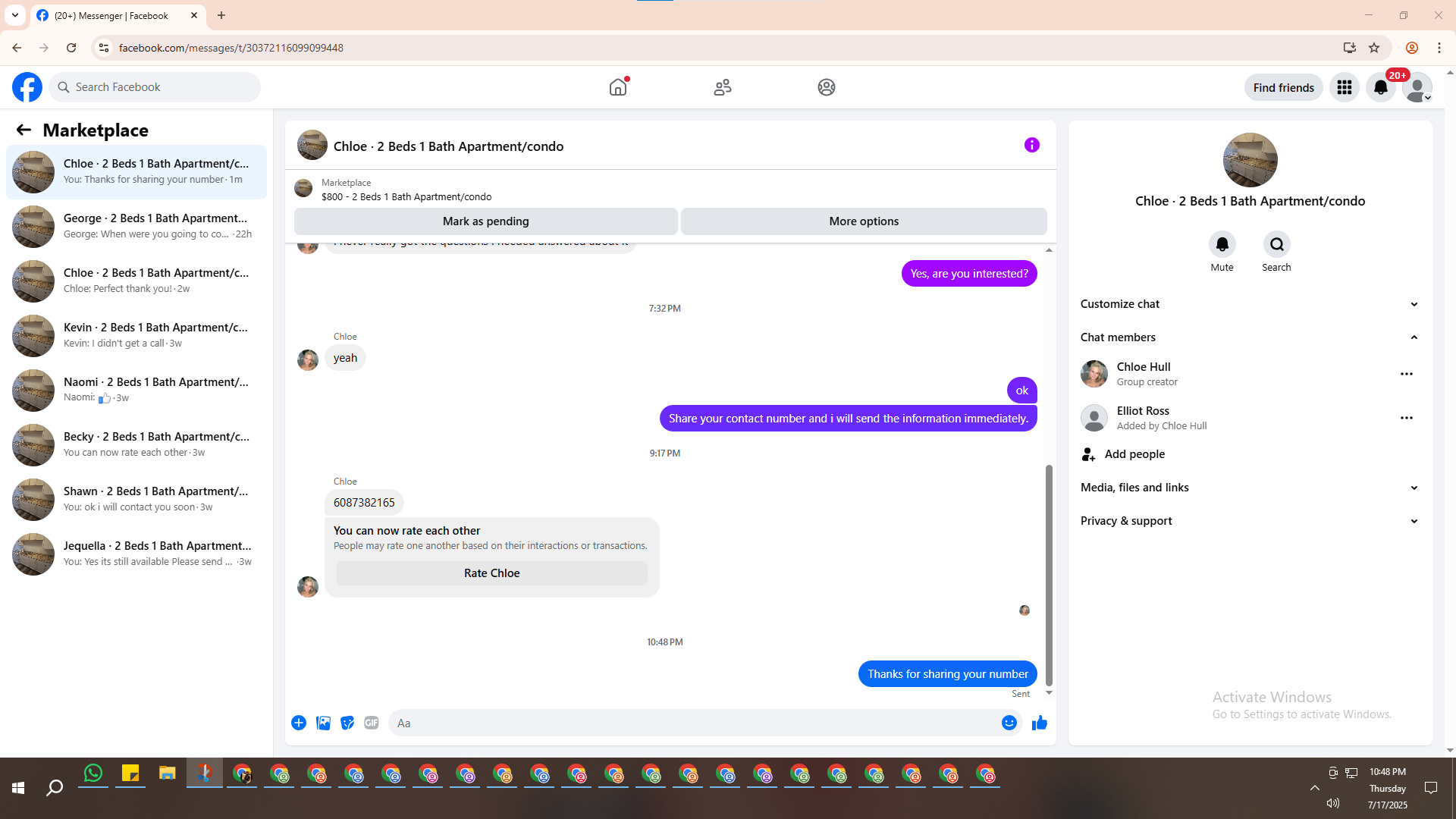Open more actions plus icon in composer
This screenshot has width=1456, height=819.
pos(299,723)
